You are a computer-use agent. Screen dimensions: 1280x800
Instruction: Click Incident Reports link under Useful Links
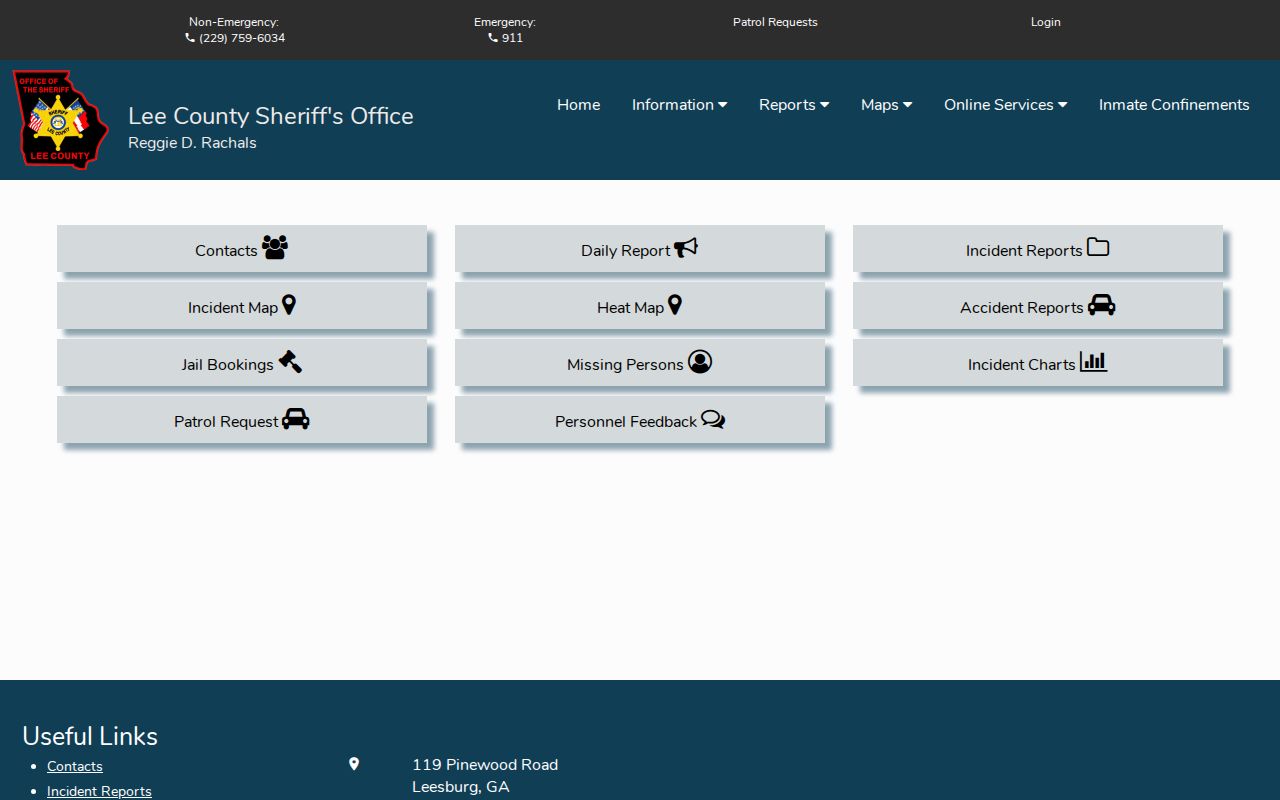99,791
